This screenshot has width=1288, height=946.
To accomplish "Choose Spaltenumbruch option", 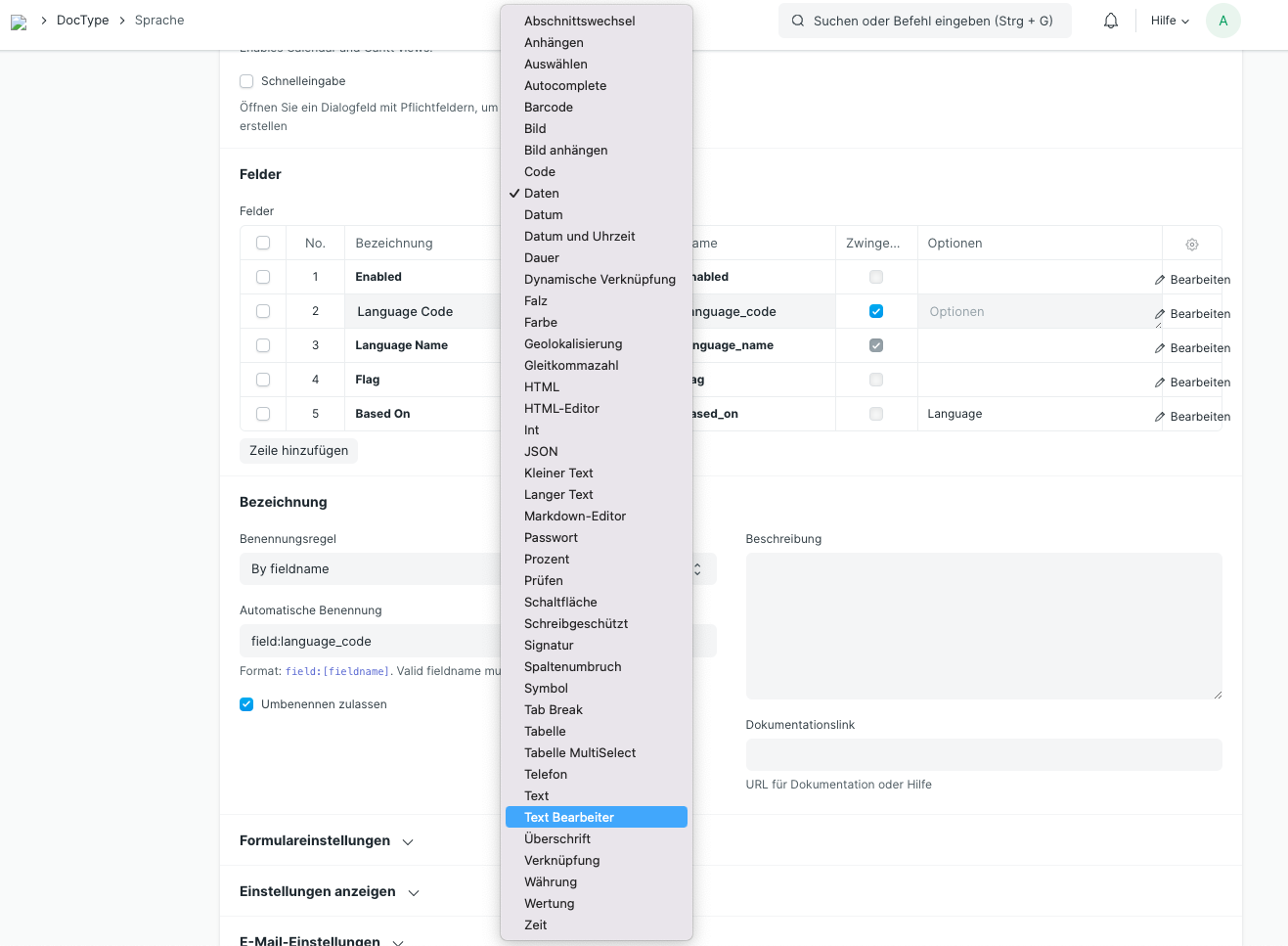I will pyautogui.click(x=597, y=666).
